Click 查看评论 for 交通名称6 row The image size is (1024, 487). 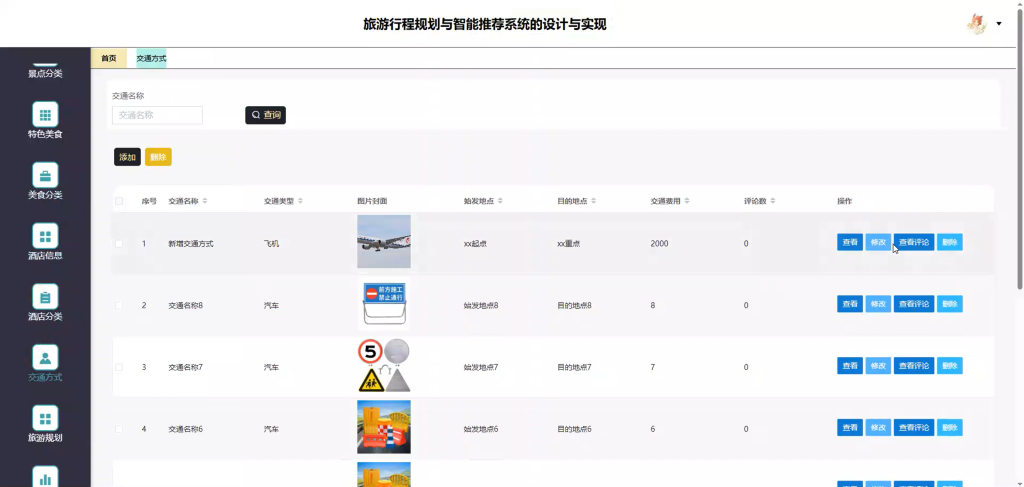point(914,428)
